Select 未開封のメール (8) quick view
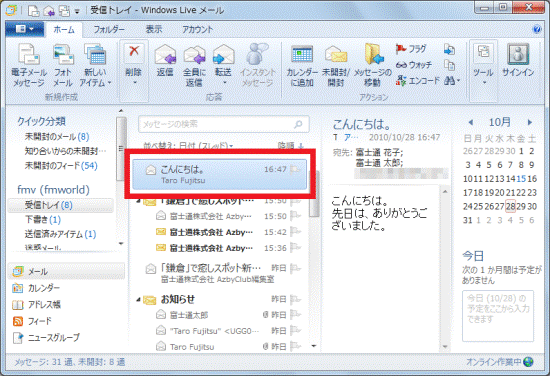Image resolution: width=550 pixels, height=376 pixels. coord(57,136)
